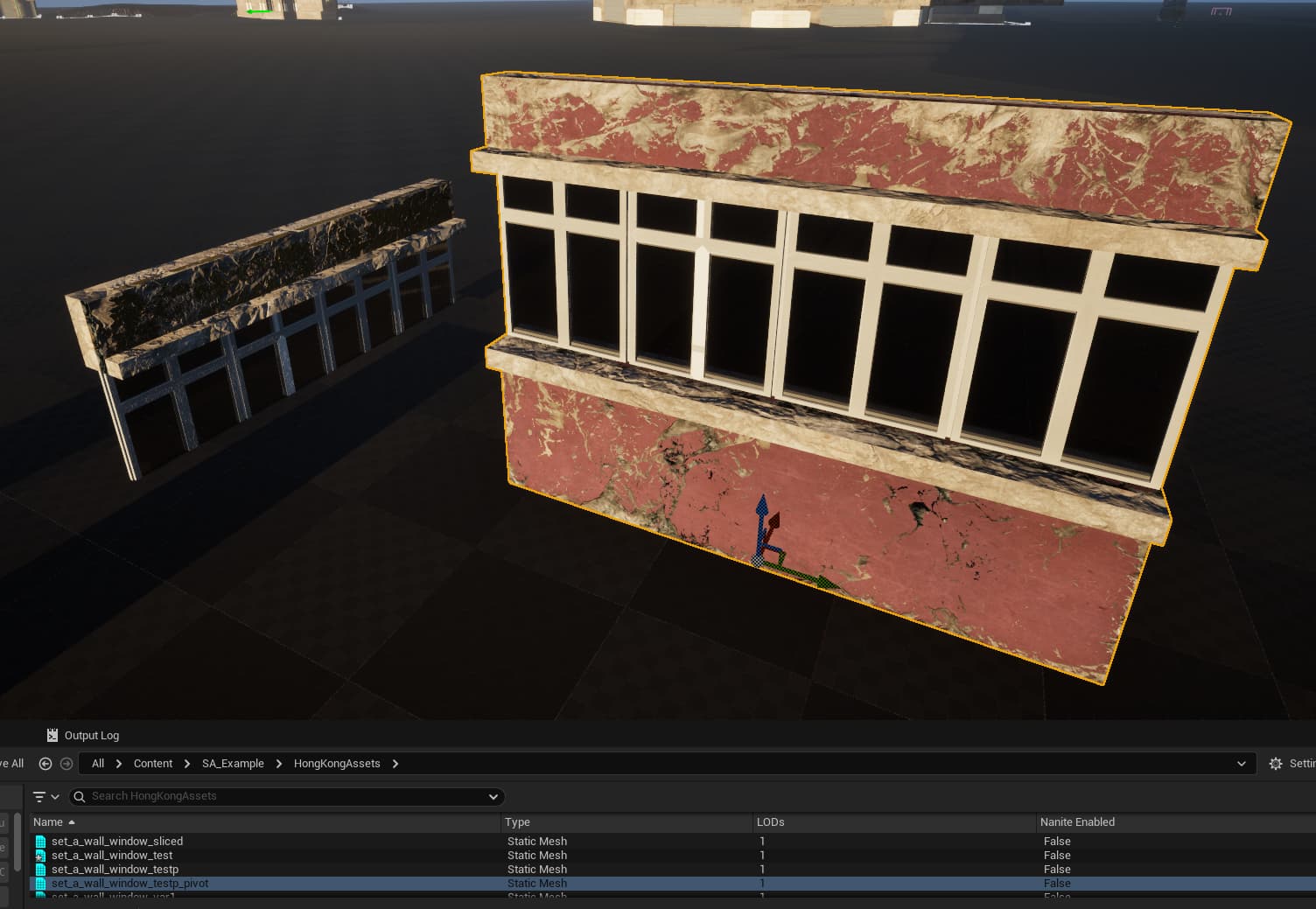Expand the saved searches dropdown chevron
The height and width of the screenshot is (909, 1316).
[493, 796]
